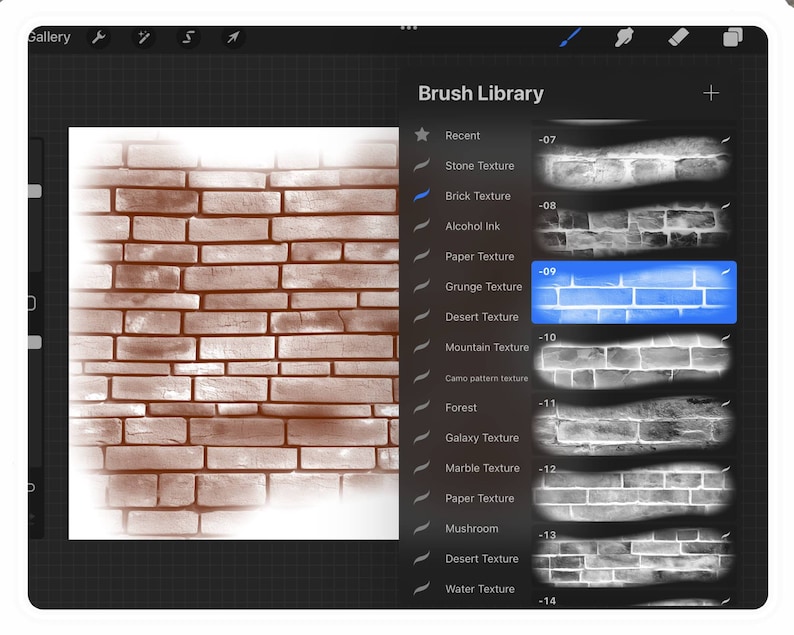Open the Adjustments magic wand menu

tap(144, 37)
